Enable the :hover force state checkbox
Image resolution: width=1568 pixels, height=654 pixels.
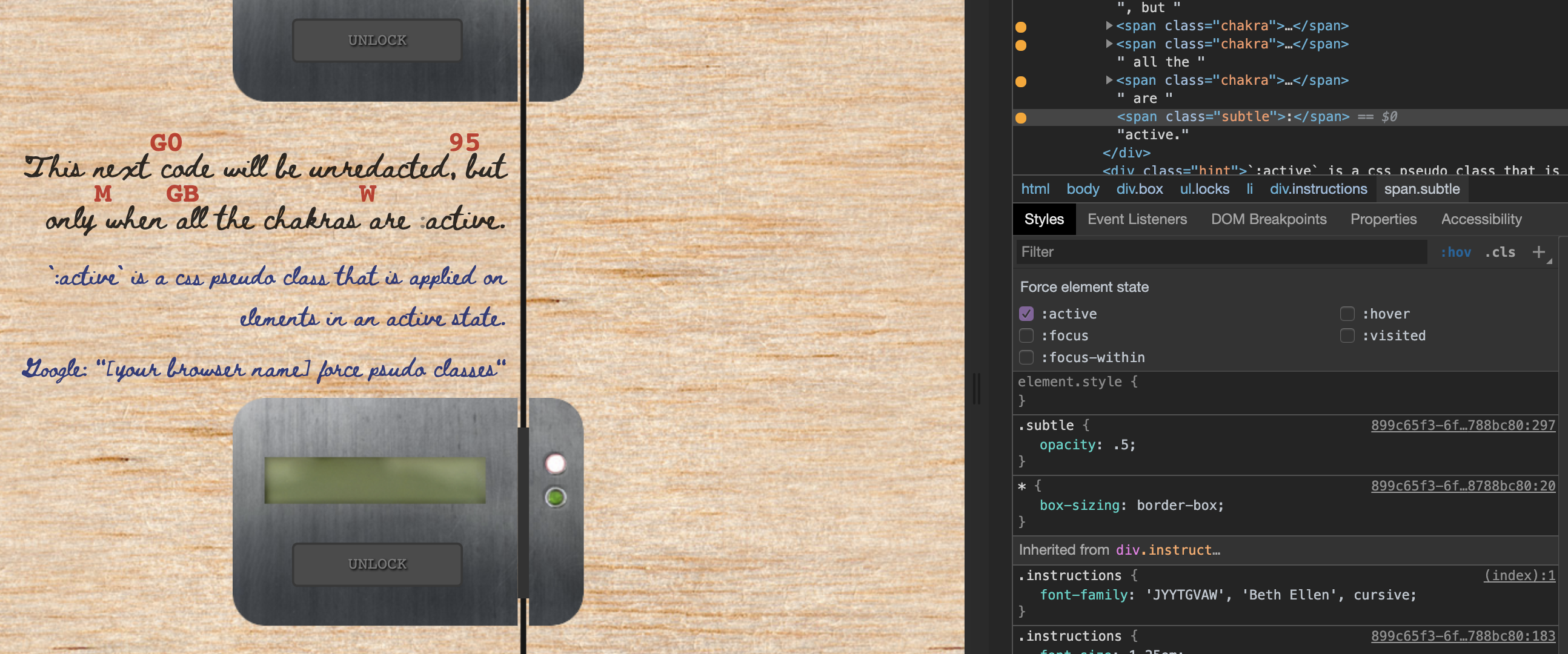pos(1346,314)
